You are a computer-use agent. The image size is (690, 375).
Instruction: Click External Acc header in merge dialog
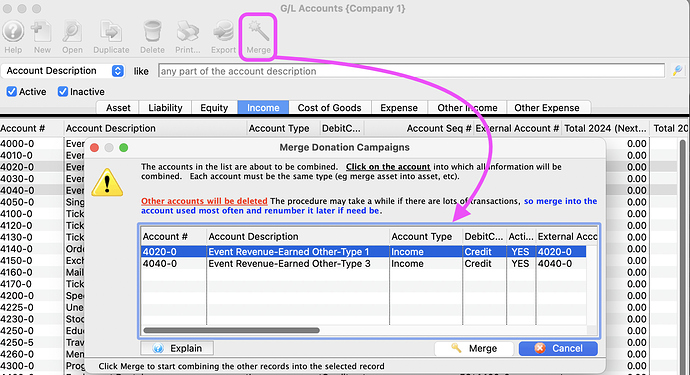click(567, 236)
